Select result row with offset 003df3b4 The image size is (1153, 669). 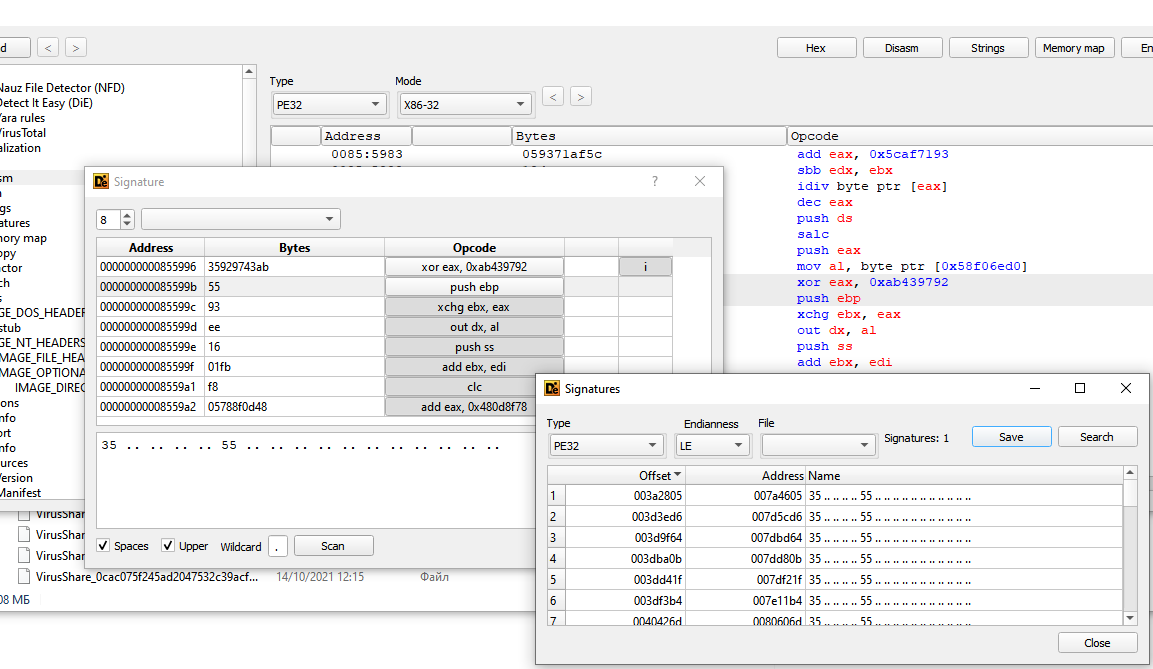click(835, 601)
